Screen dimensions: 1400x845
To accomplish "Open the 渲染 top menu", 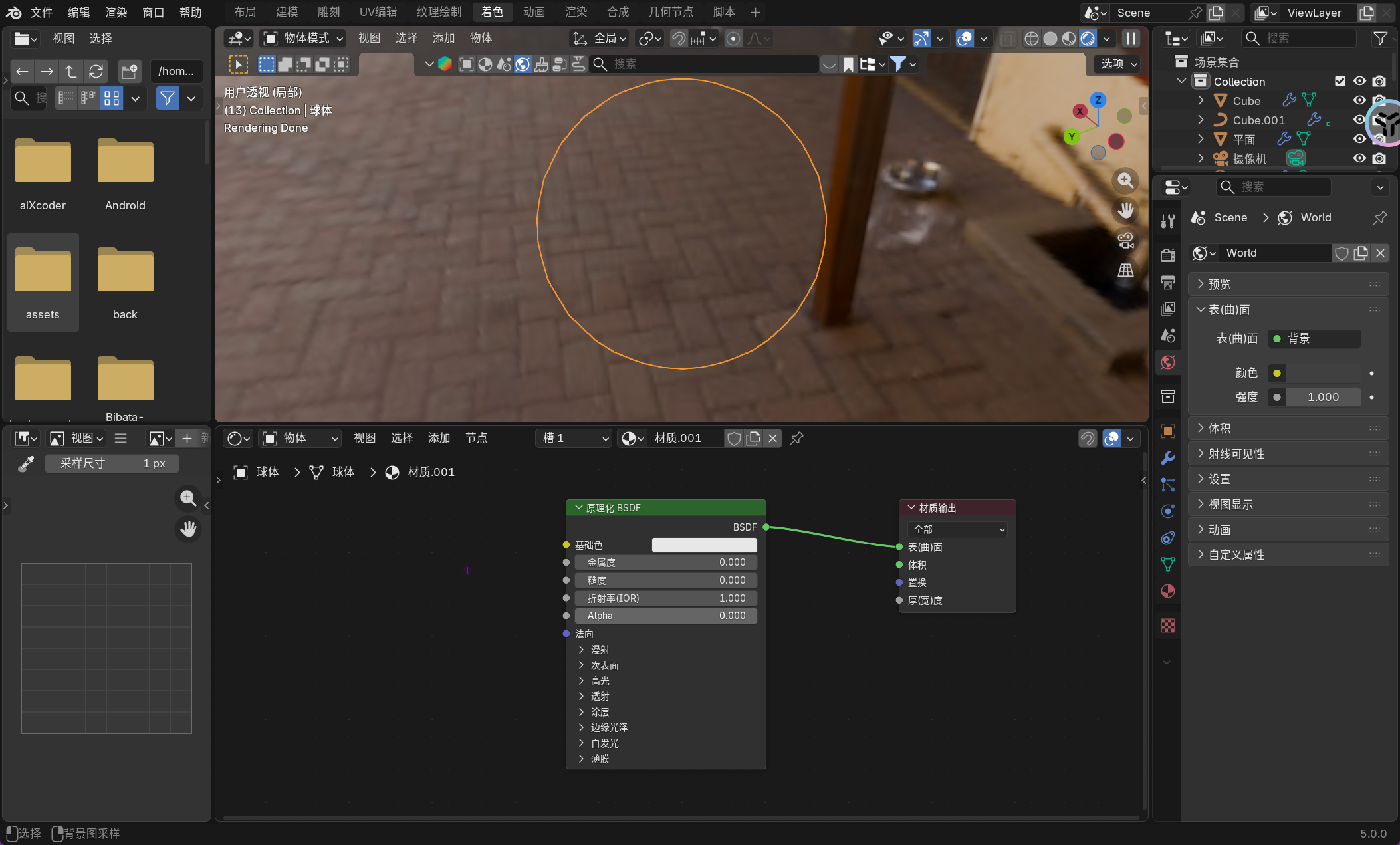I will click(x=116, y=12).
